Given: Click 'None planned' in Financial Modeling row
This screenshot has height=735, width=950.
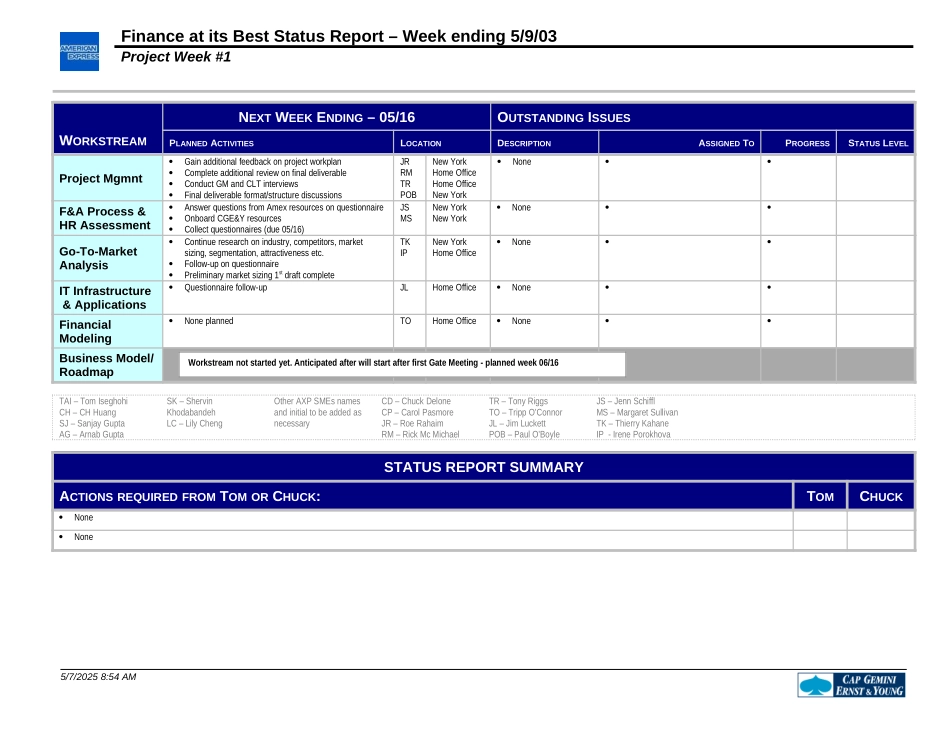Looking at the screenshot, I should [208, 321].
